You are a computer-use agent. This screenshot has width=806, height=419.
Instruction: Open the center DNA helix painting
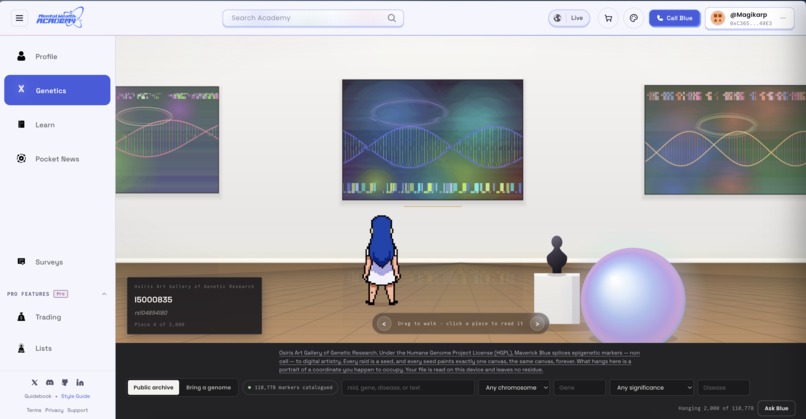coord(433,139)
